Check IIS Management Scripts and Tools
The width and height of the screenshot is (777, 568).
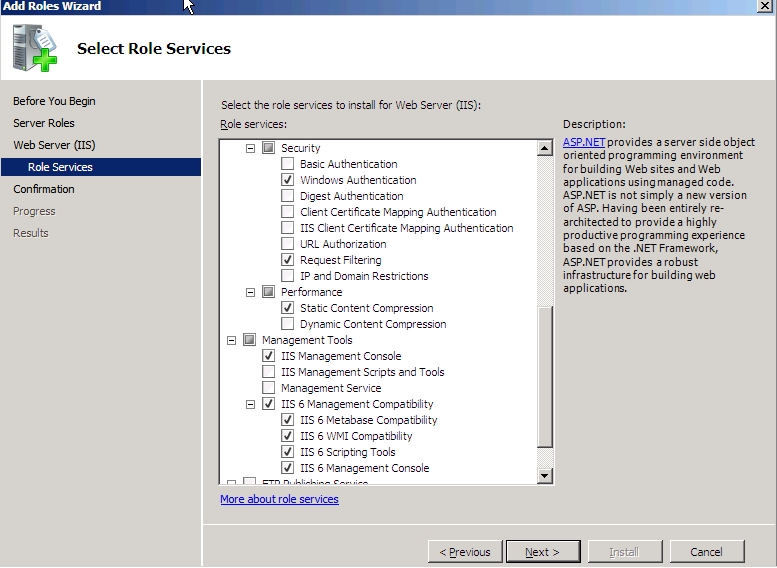pyautogui.click(x=269, y=372)
